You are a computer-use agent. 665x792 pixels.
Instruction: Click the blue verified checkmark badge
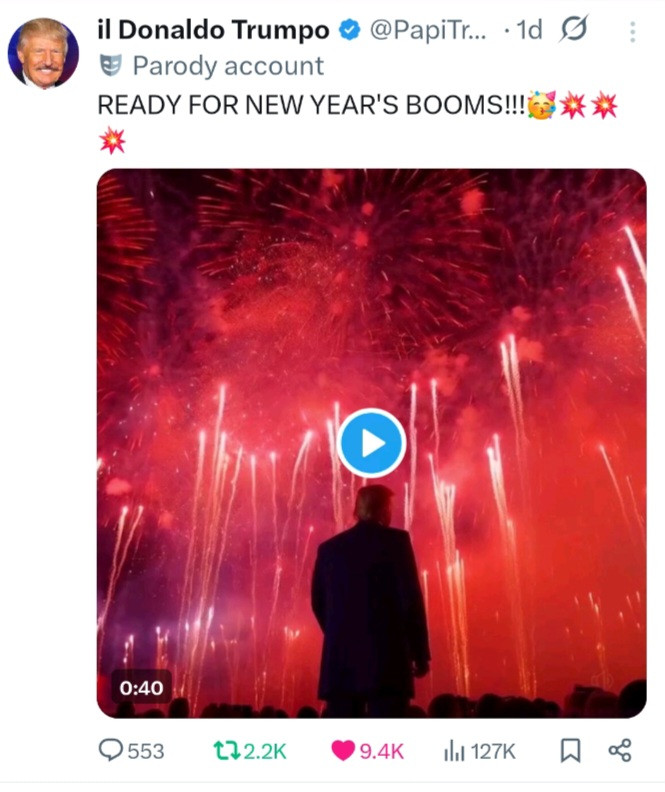pos(349,30)
